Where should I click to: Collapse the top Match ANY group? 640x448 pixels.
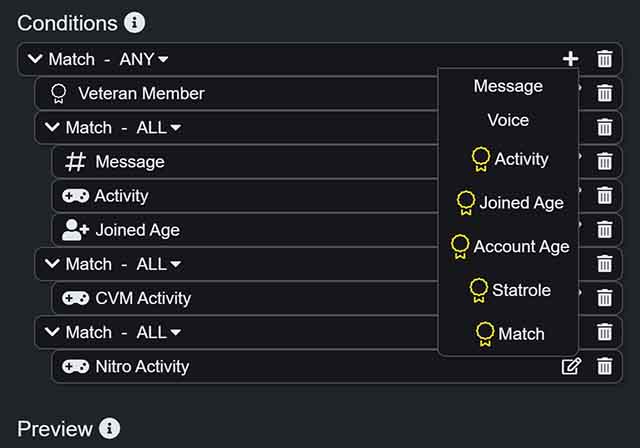coord(35,59)
